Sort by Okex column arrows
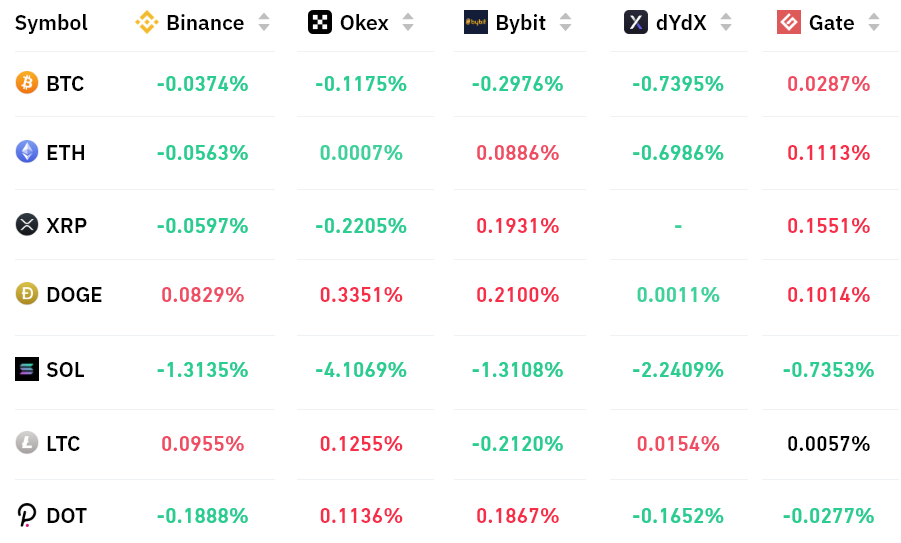 point(407,22)
